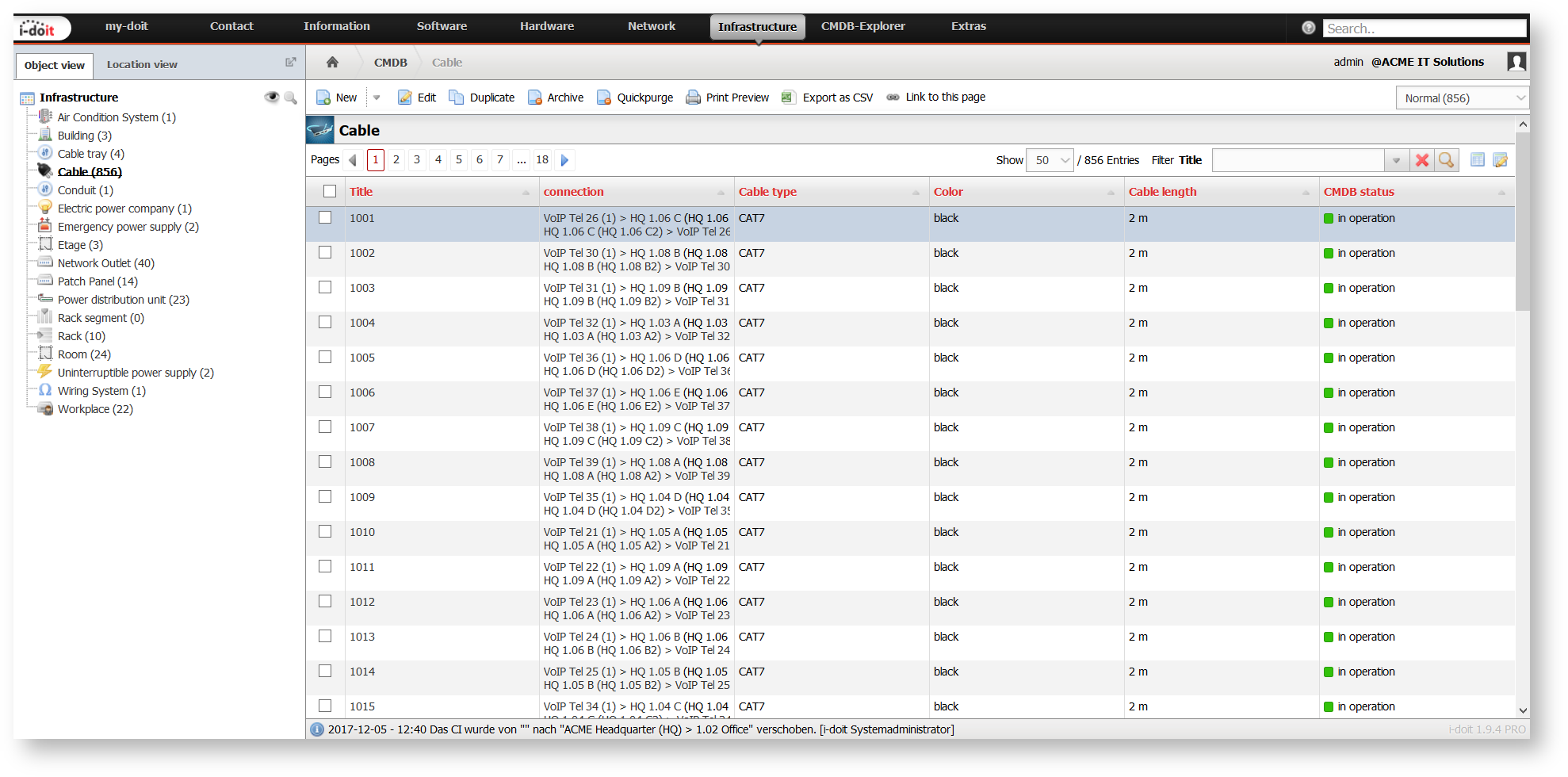
Task: Click the user profile avatar icon
Action: tap(1516, 62)
